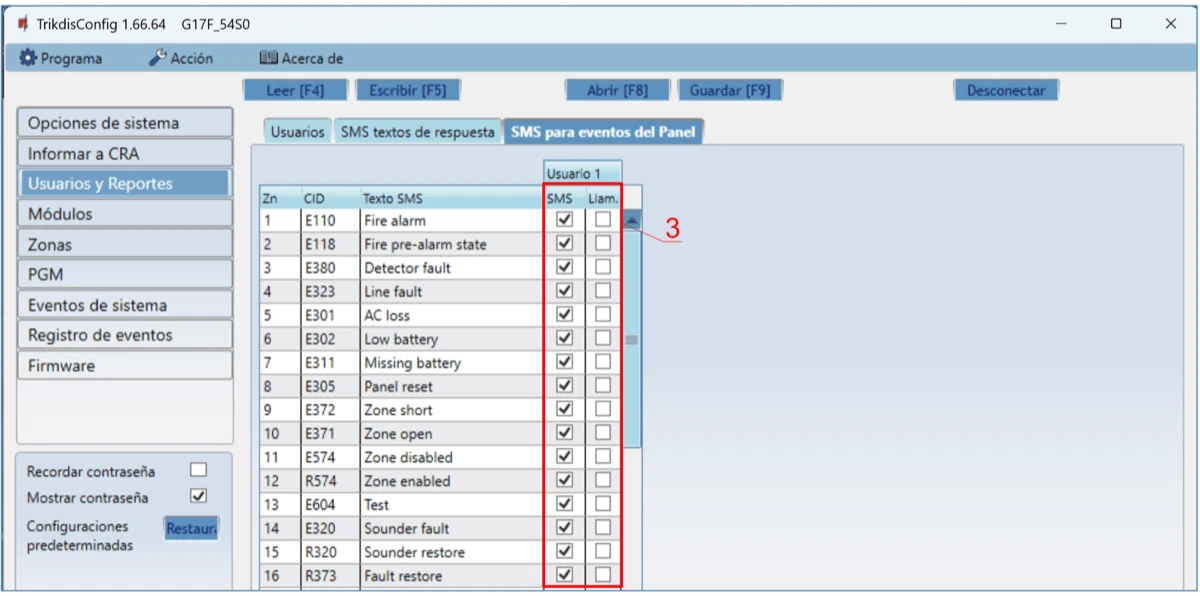Toggle the Recordar contraseña checkbox
Screen dimensions: 1200x596
[x=198, y=470]
